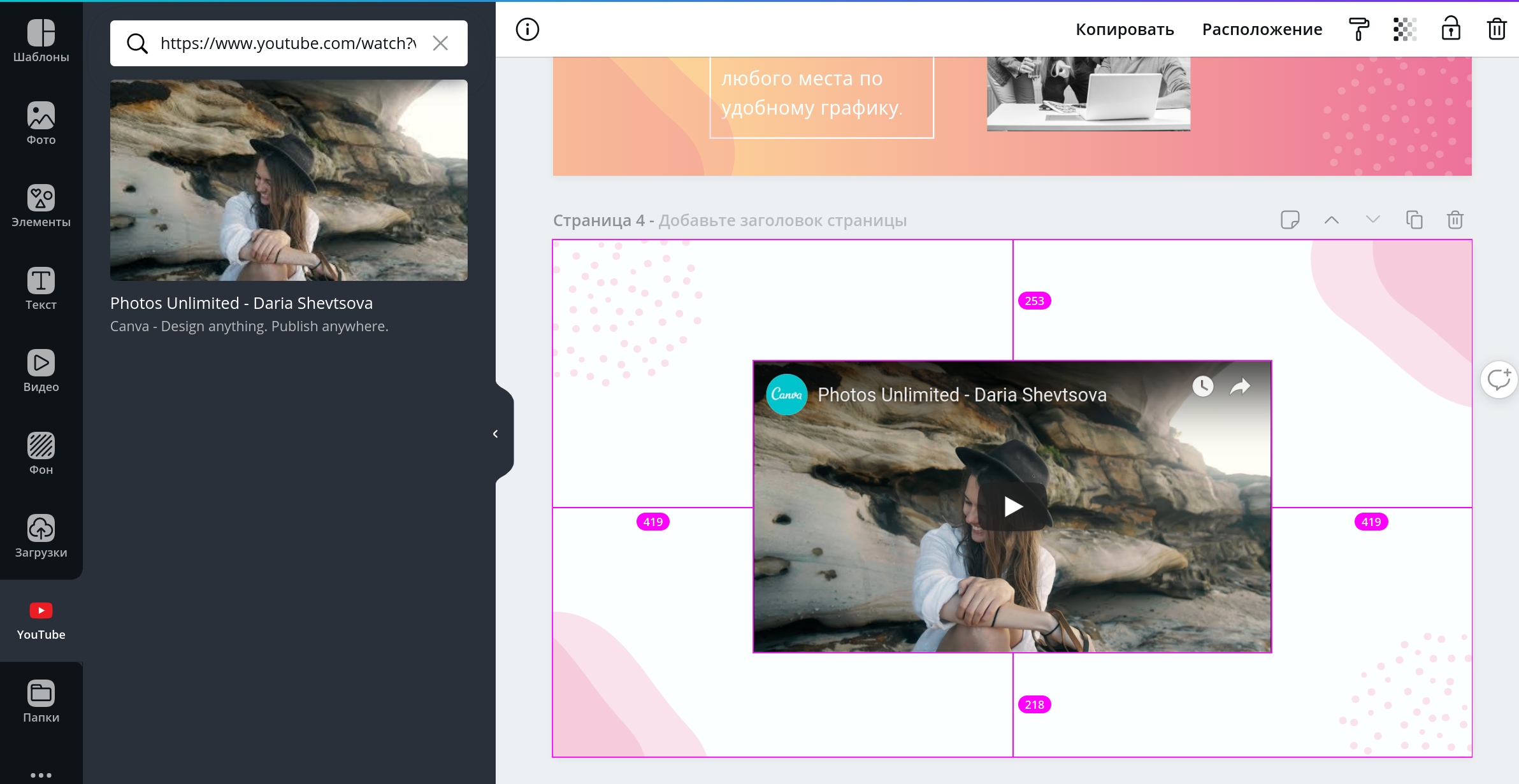
Task: Clear the YouTube search field
Action: 440,43
